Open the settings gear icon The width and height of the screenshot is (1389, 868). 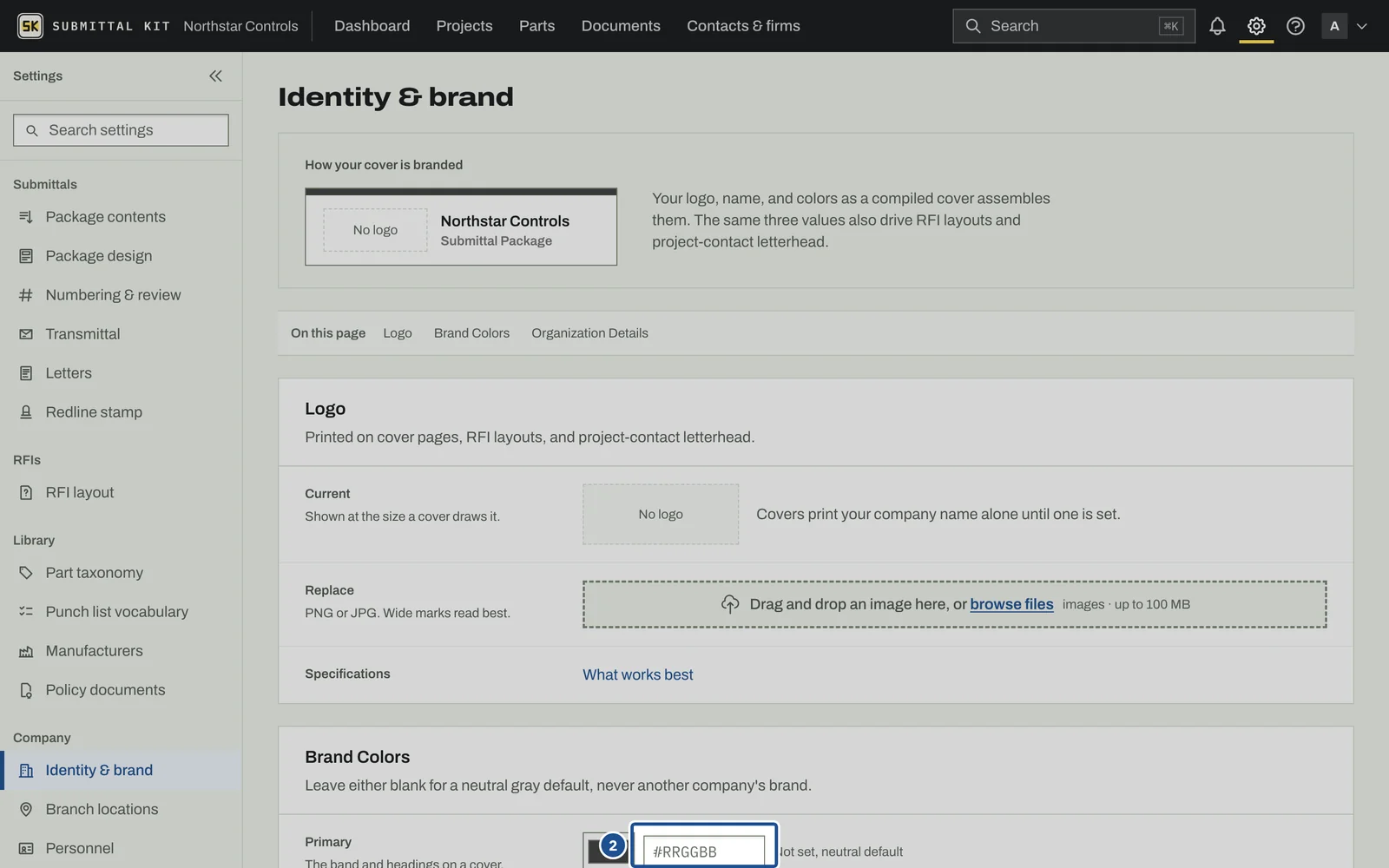[x=1256, y=26]
